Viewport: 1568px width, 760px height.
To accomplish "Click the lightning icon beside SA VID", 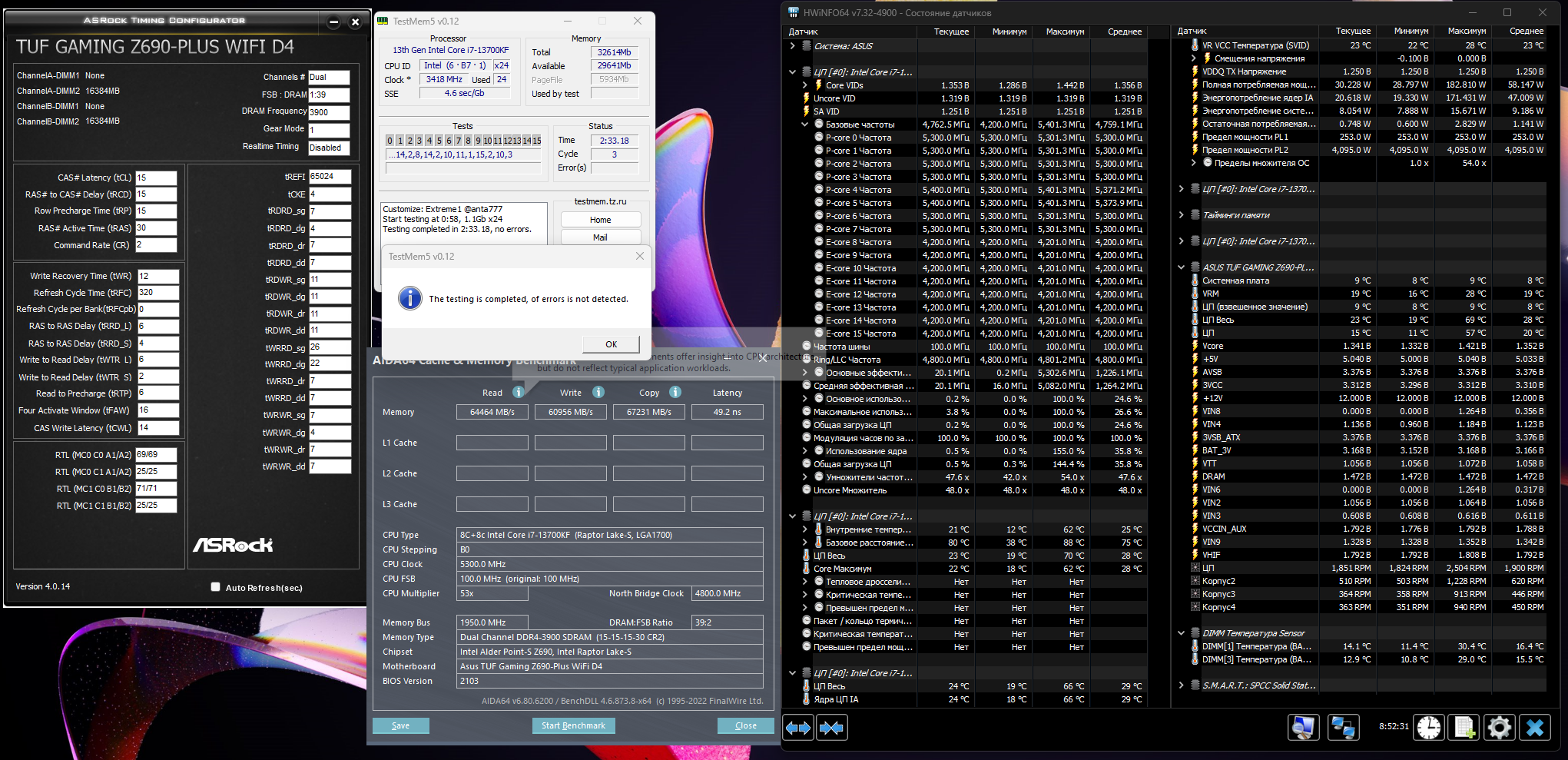I will coord(806,111).
